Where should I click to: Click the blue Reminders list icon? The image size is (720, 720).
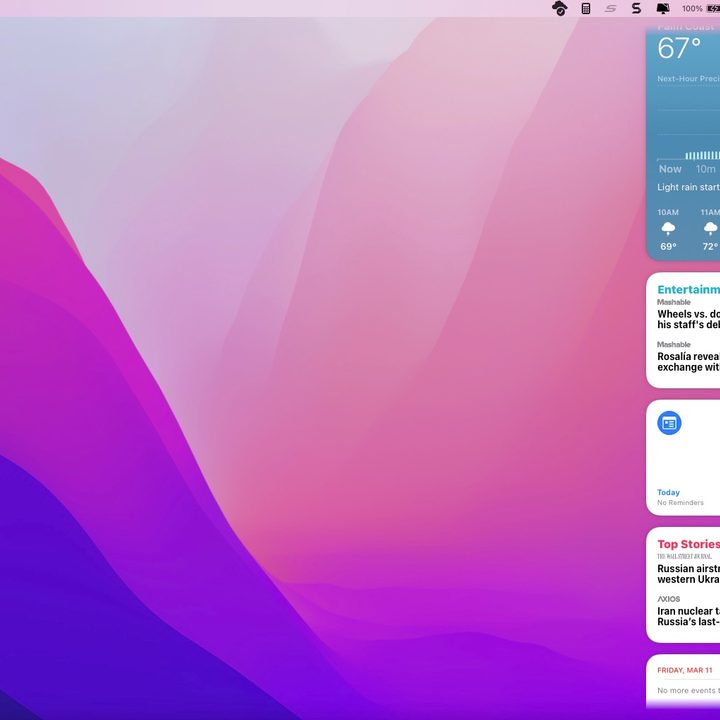click(x=669, y=423)
